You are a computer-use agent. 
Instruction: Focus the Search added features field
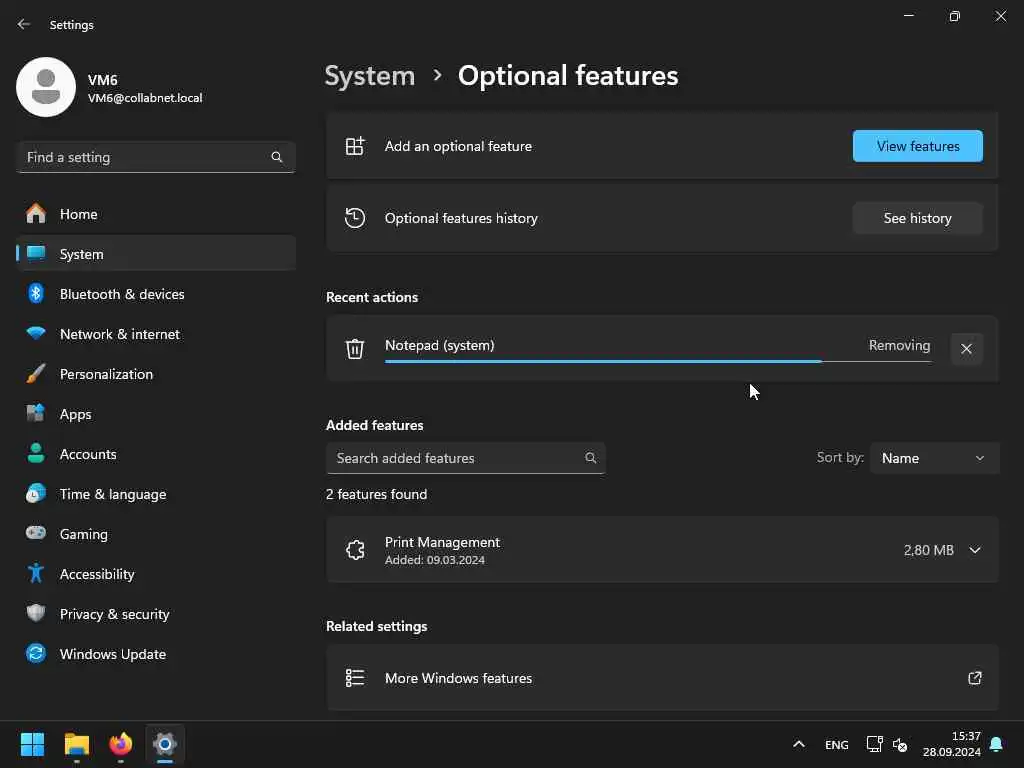click(x=456, y=458)
